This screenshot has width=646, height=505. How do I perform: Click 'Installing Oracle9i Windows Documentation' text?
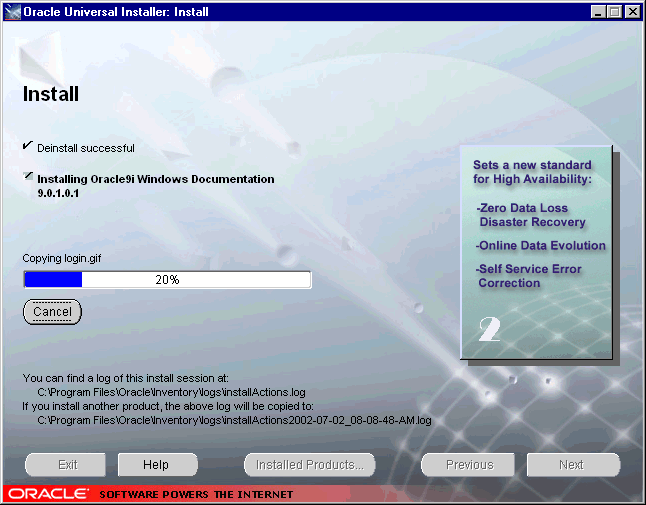[156, 179]
